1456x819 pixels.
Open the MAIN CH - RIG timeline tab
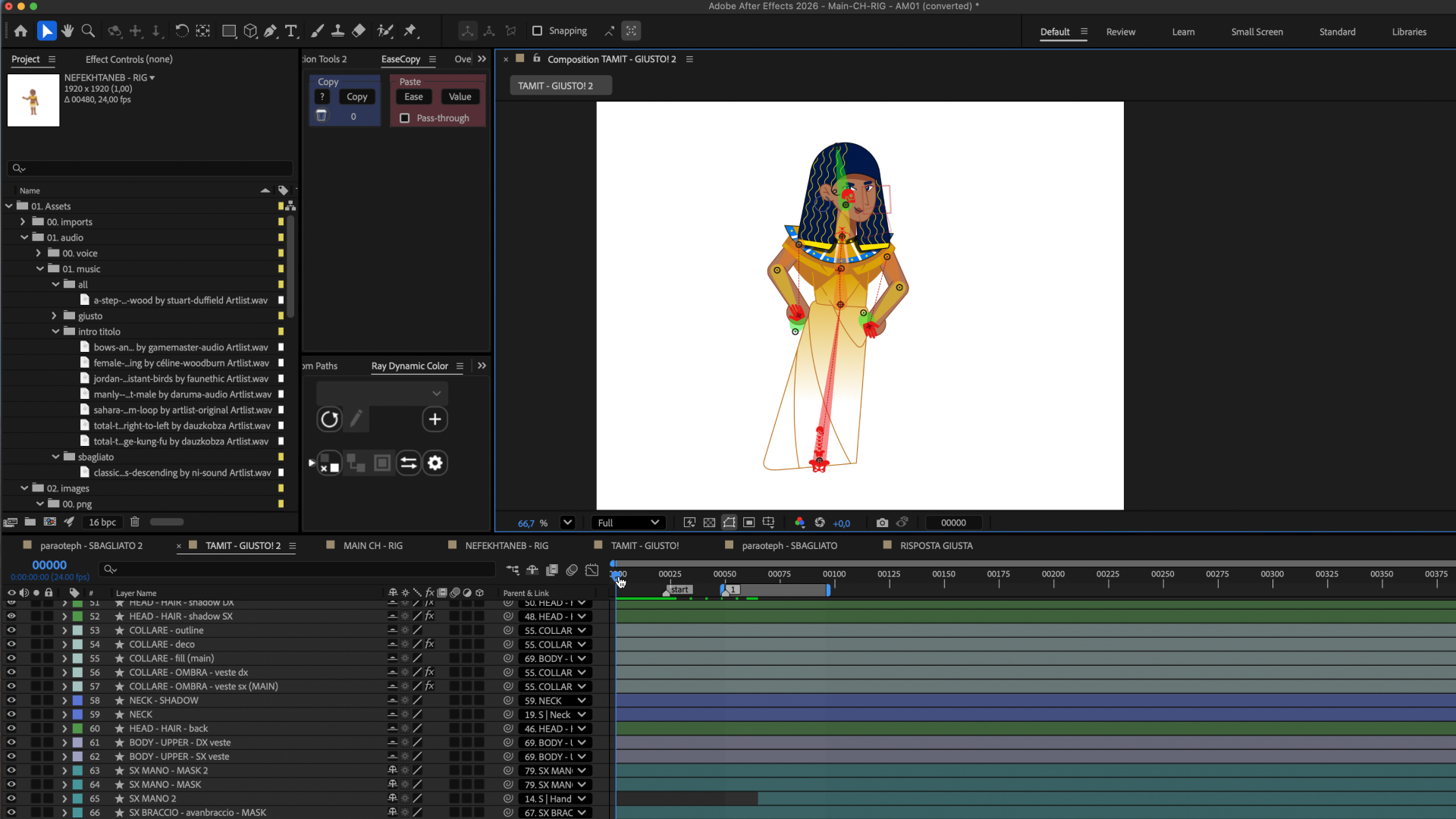(x=372, y=546)
